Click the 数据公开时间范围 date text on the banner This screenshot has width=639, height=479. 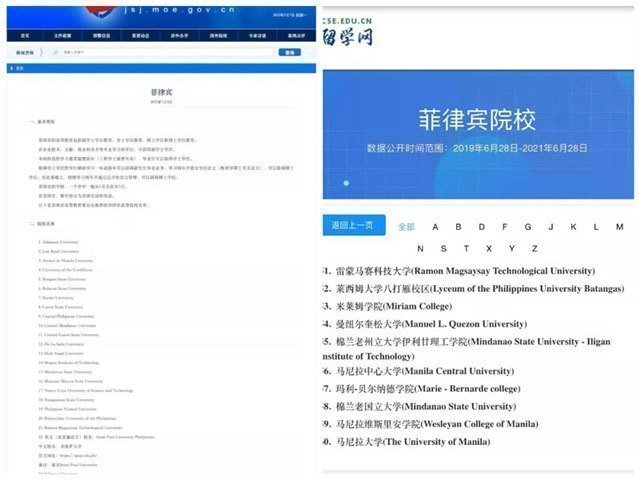coord(477,148)
